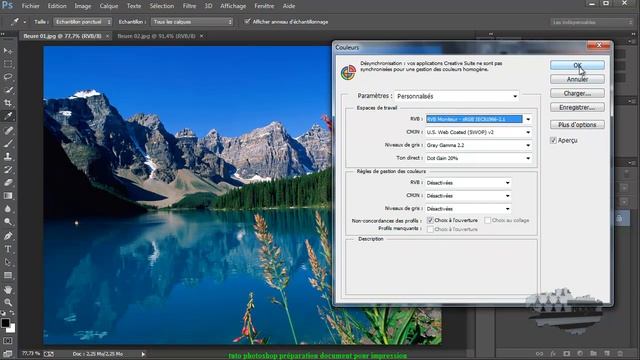Uncheck Non-concordances Choix à l'ouverture

click(x=430, y=220)
